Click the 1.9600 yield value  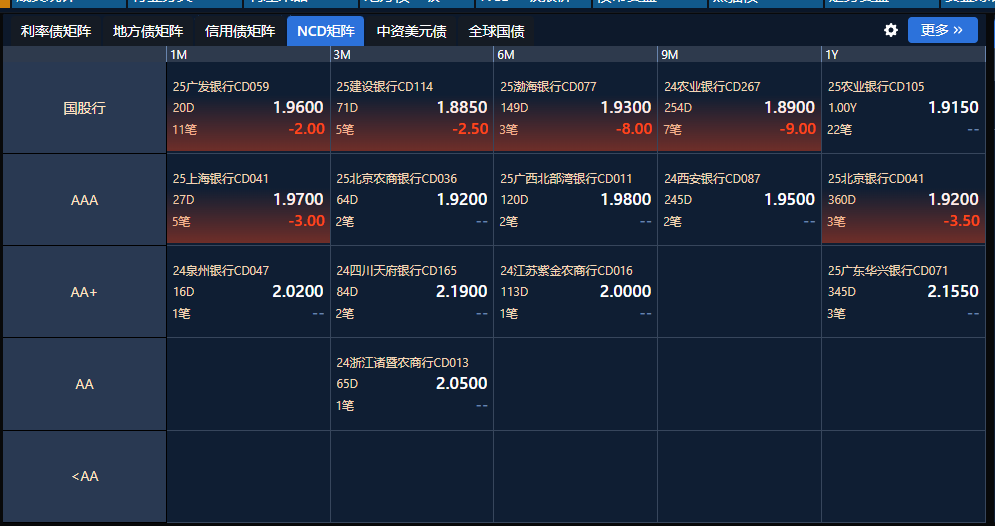coord(298,107)
